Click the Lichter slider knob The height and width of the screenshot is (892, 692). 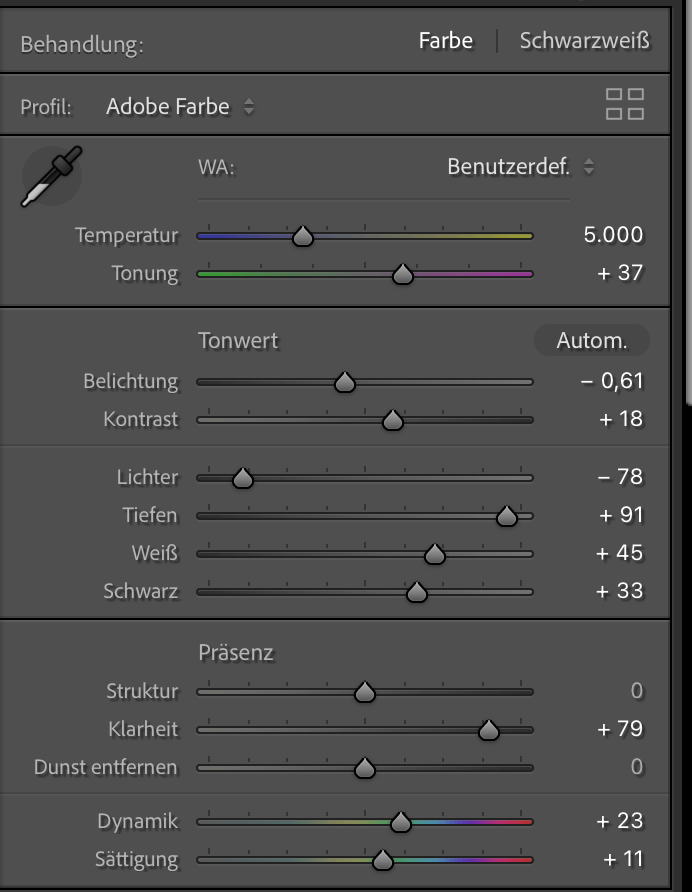(242, 479)
